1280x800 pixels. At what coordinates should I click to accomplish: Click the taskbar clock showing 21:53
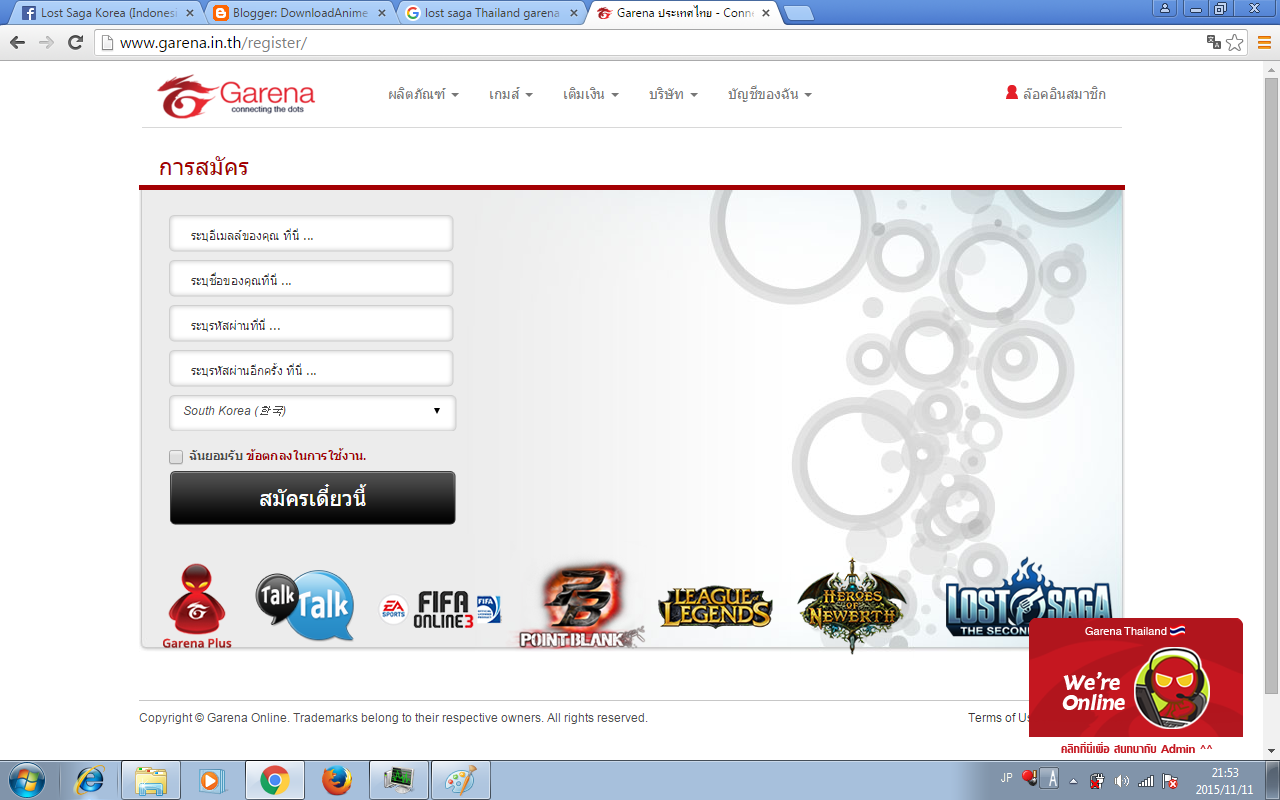click(x=1224, y=781)
